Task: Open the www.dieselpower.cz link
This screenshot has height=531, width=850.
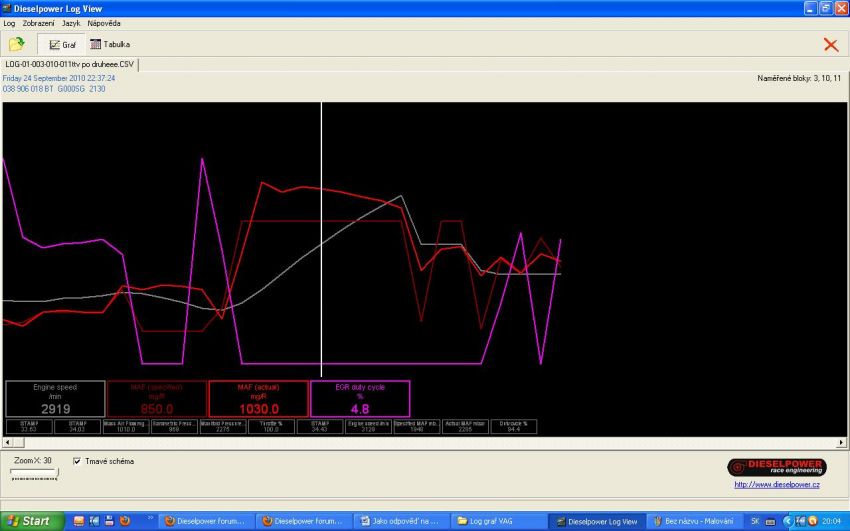Action: tap(777, 485)
